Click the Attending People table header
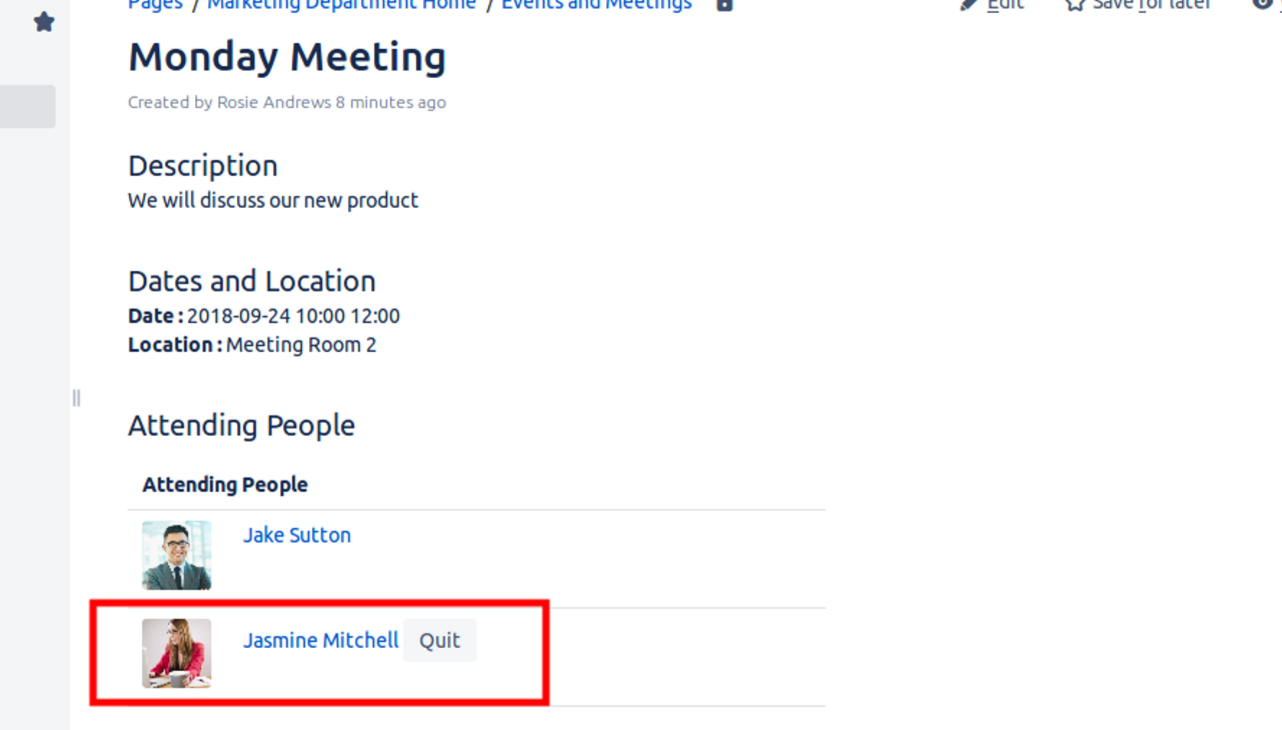The image size is (1282, 730). (225, 485)
